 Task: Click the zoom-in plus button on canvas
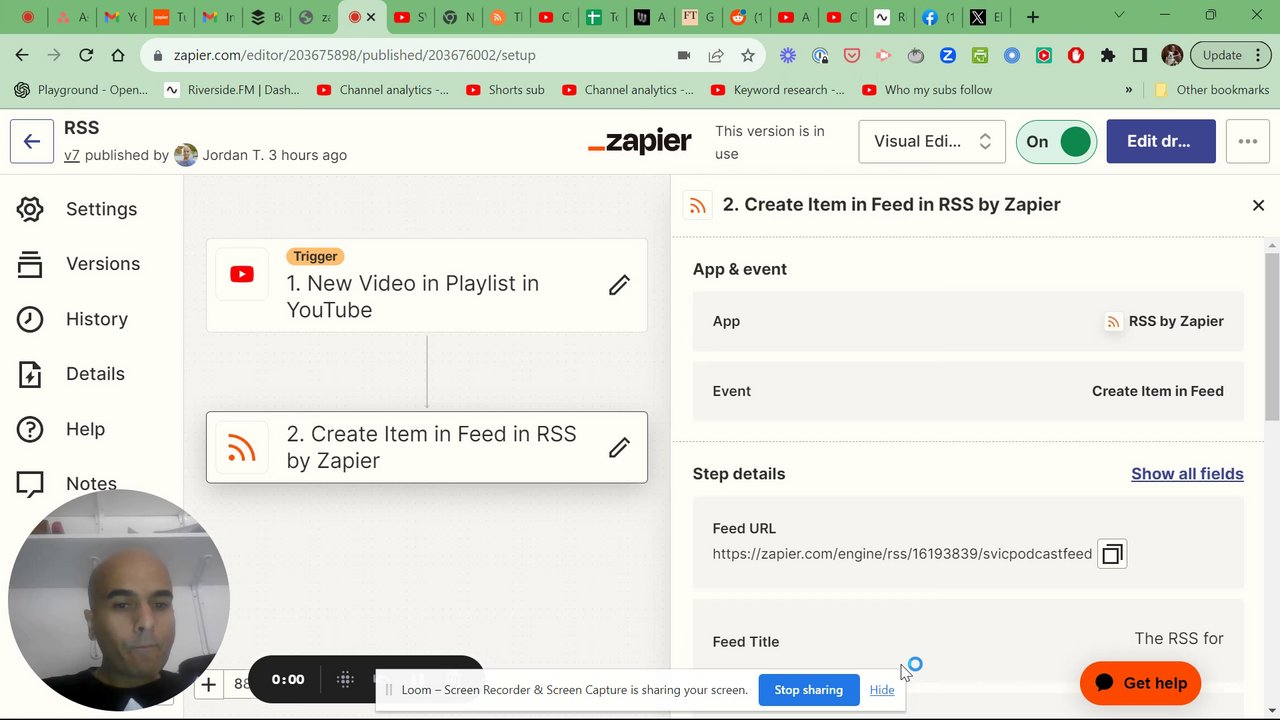coord(208,684)
